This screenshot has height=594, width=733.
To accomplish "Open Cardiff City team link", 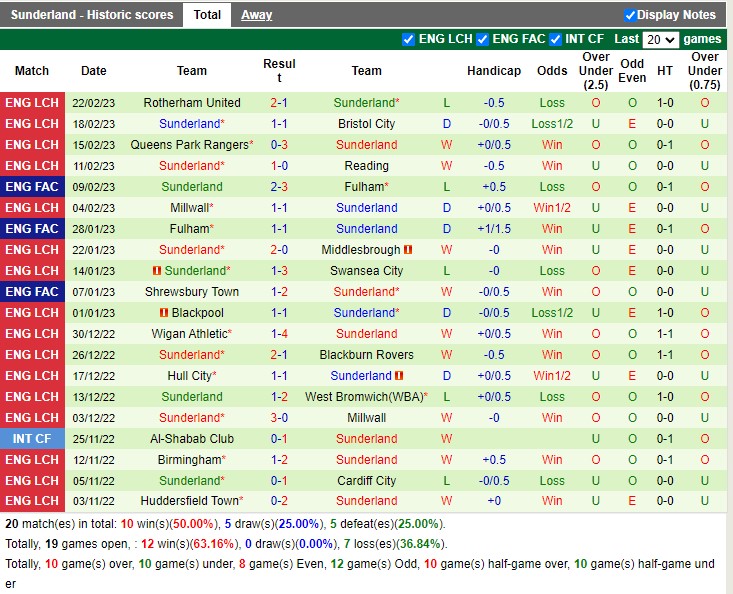I will point(366,481).
